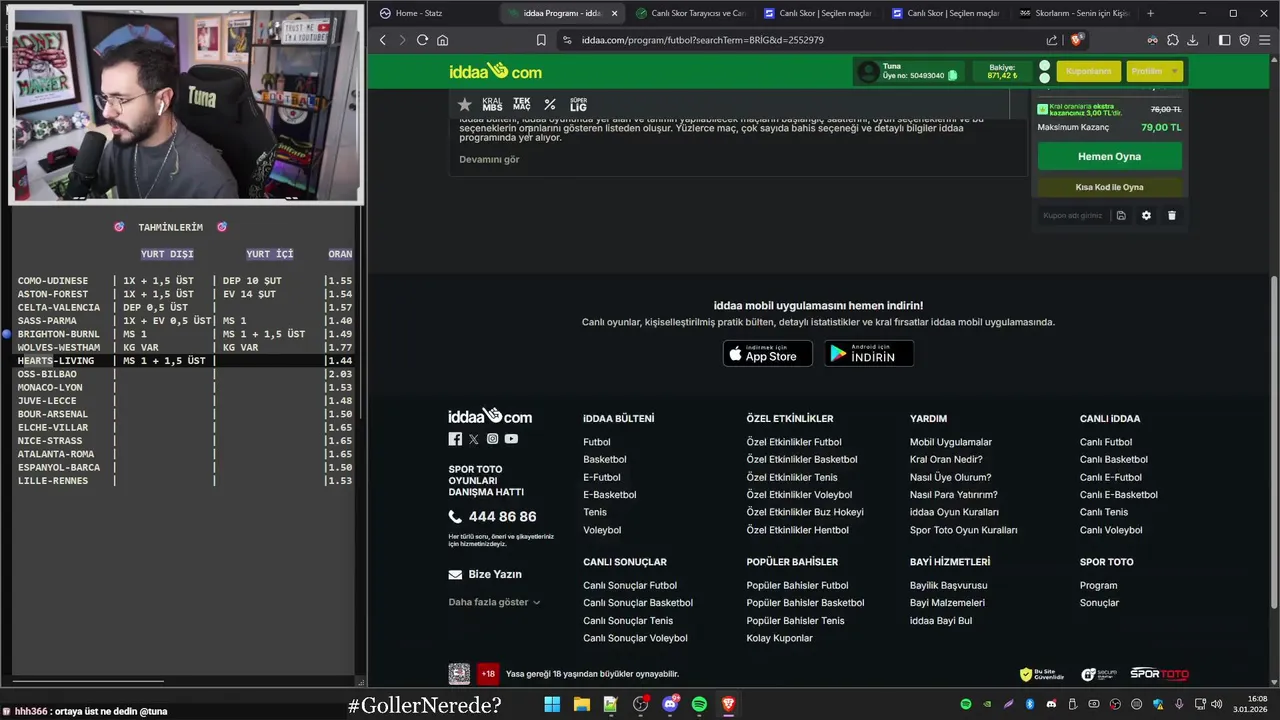Open iddaa Instagram icon in footer
Image resolution: width=1280 pixels, height=720 pixels.
coord(492,439)
